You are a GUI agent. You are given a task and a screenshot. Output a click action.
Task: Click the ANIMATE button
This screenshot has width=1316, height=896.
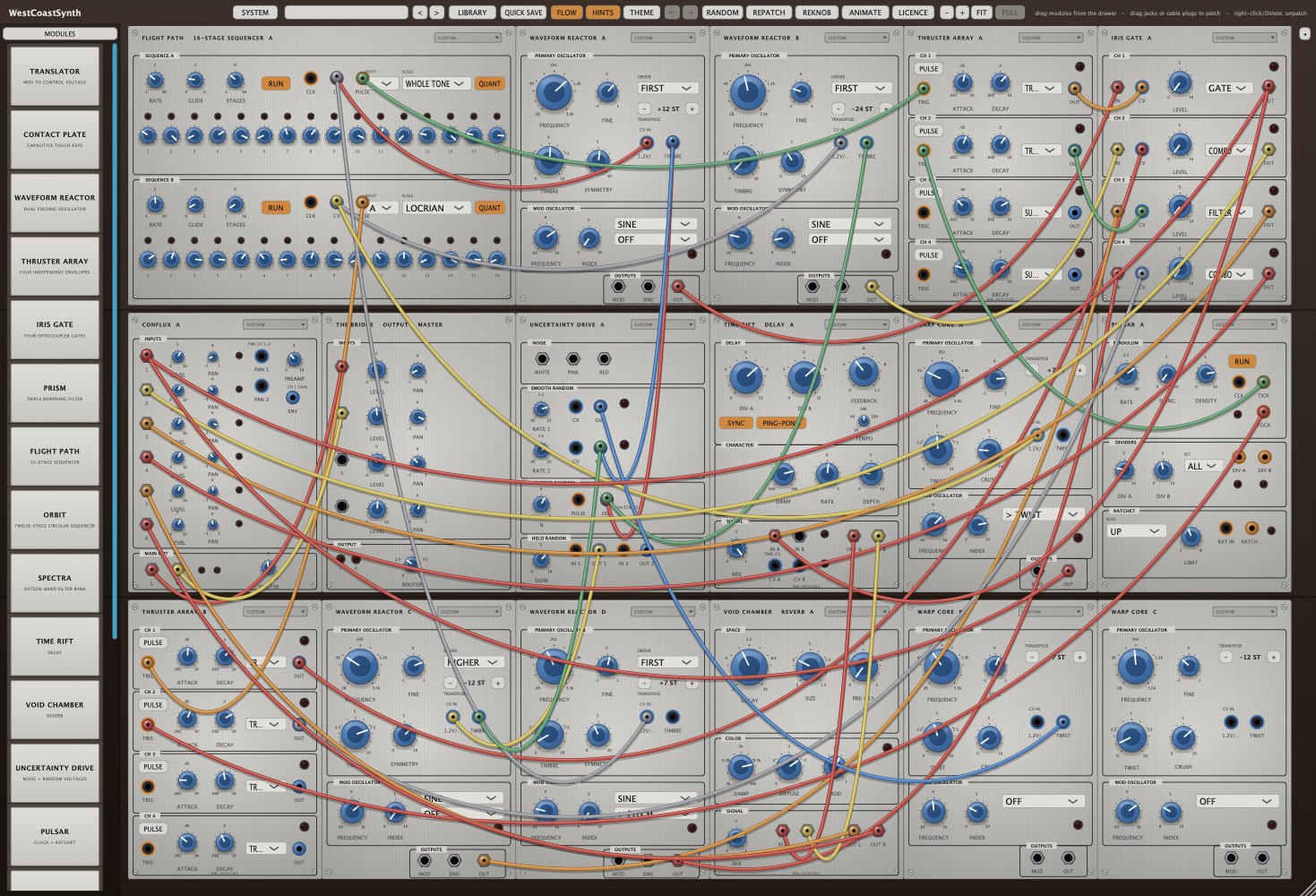[x=865, y=13]
